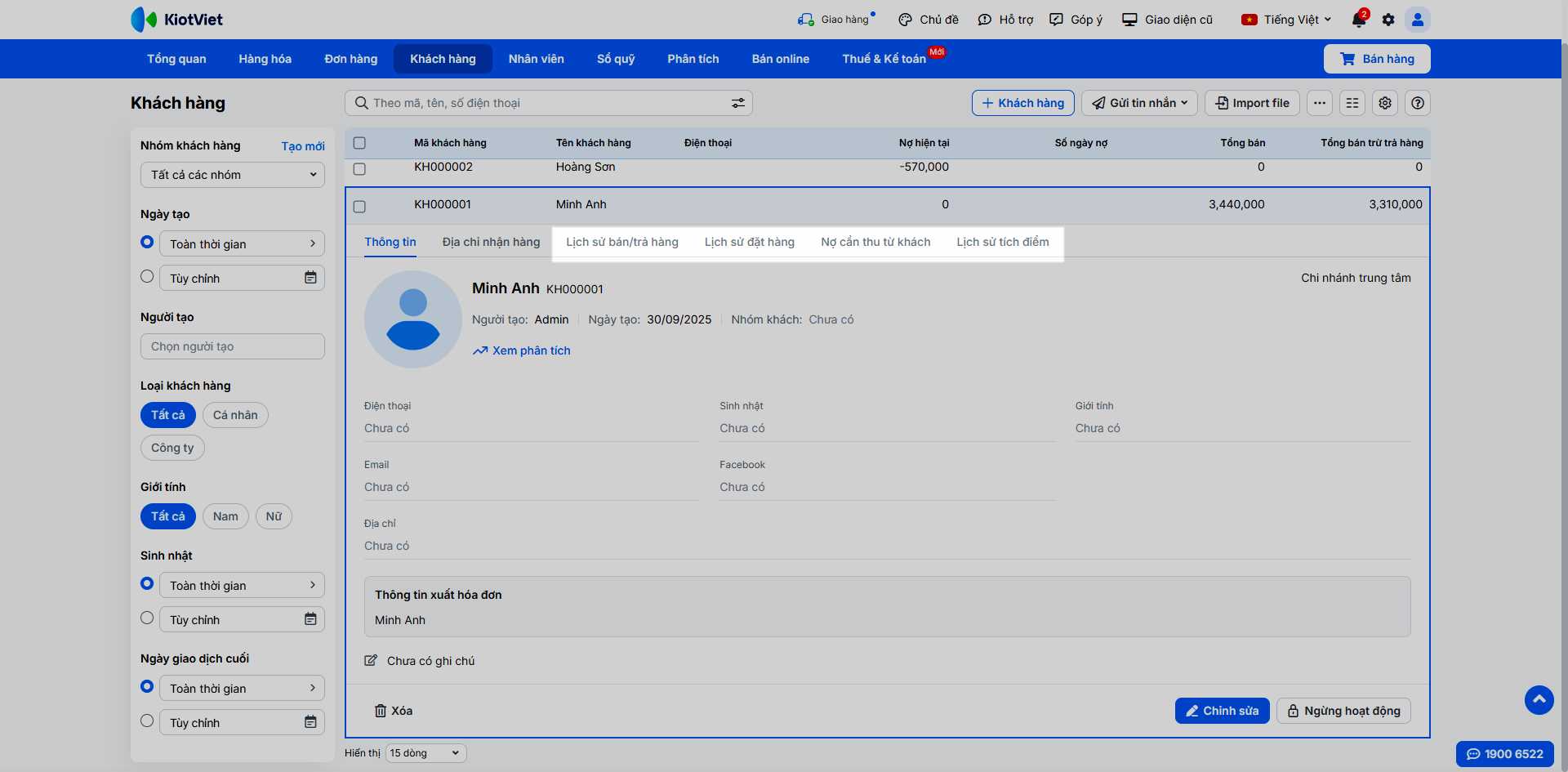1568x772 pixels.
Task: Open the Hàng hóa menu
Action: coord(265,59)
